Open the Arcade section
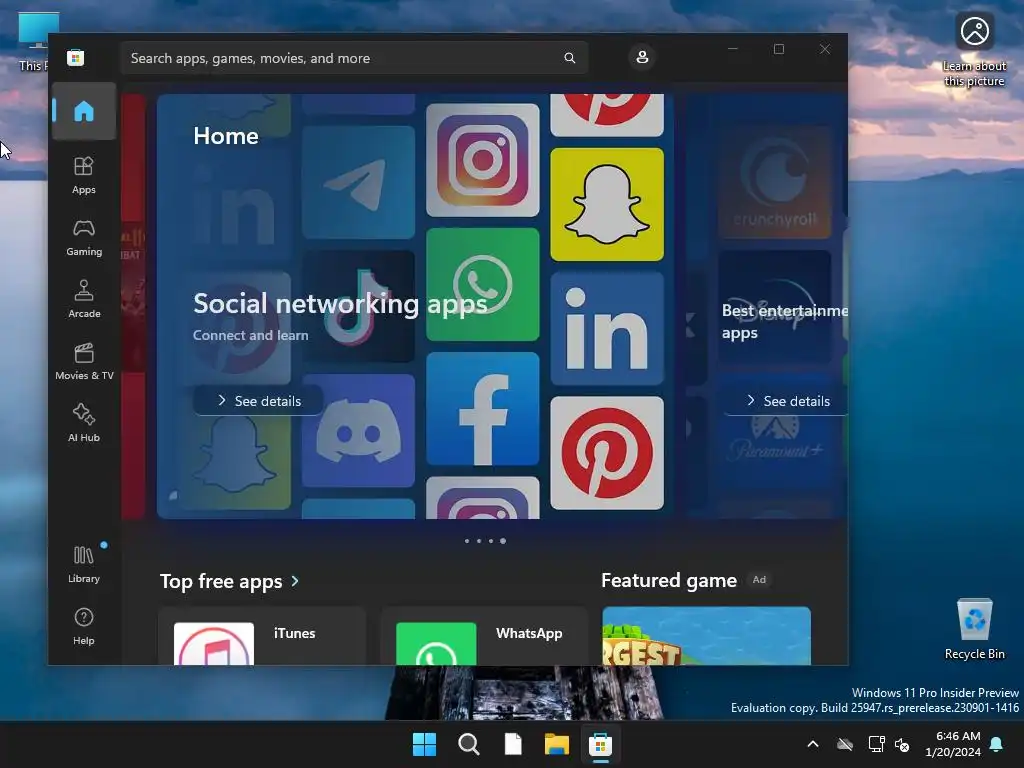 [x=84, y=299]
